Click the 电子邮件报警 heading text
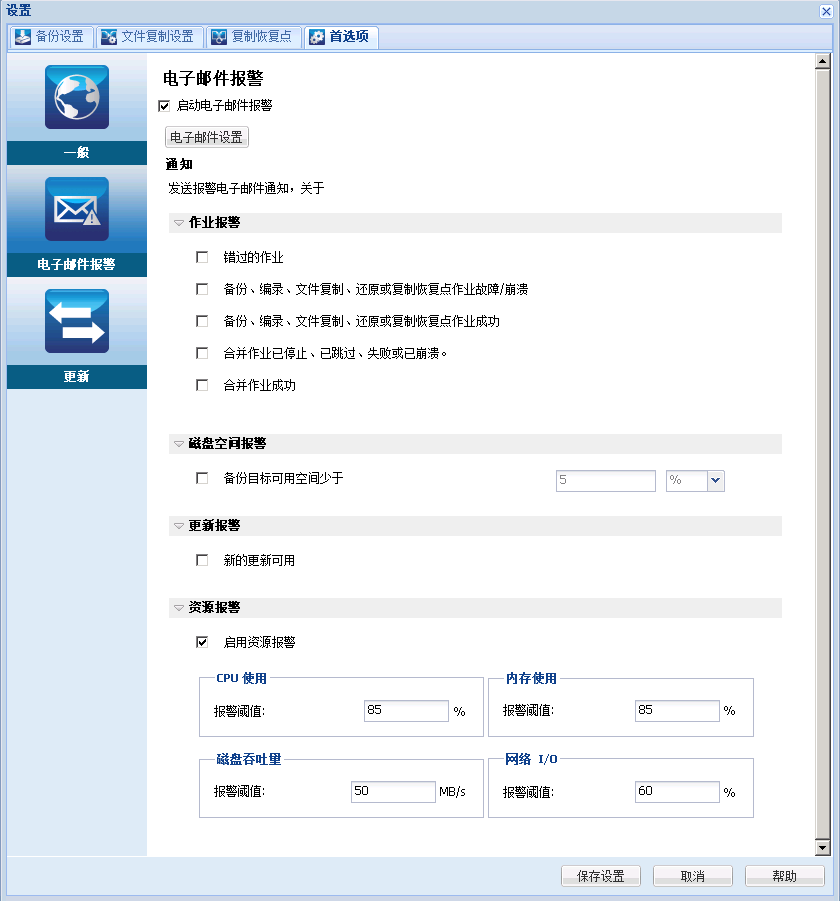The image size is (840, 901). (x=213, y=78)
